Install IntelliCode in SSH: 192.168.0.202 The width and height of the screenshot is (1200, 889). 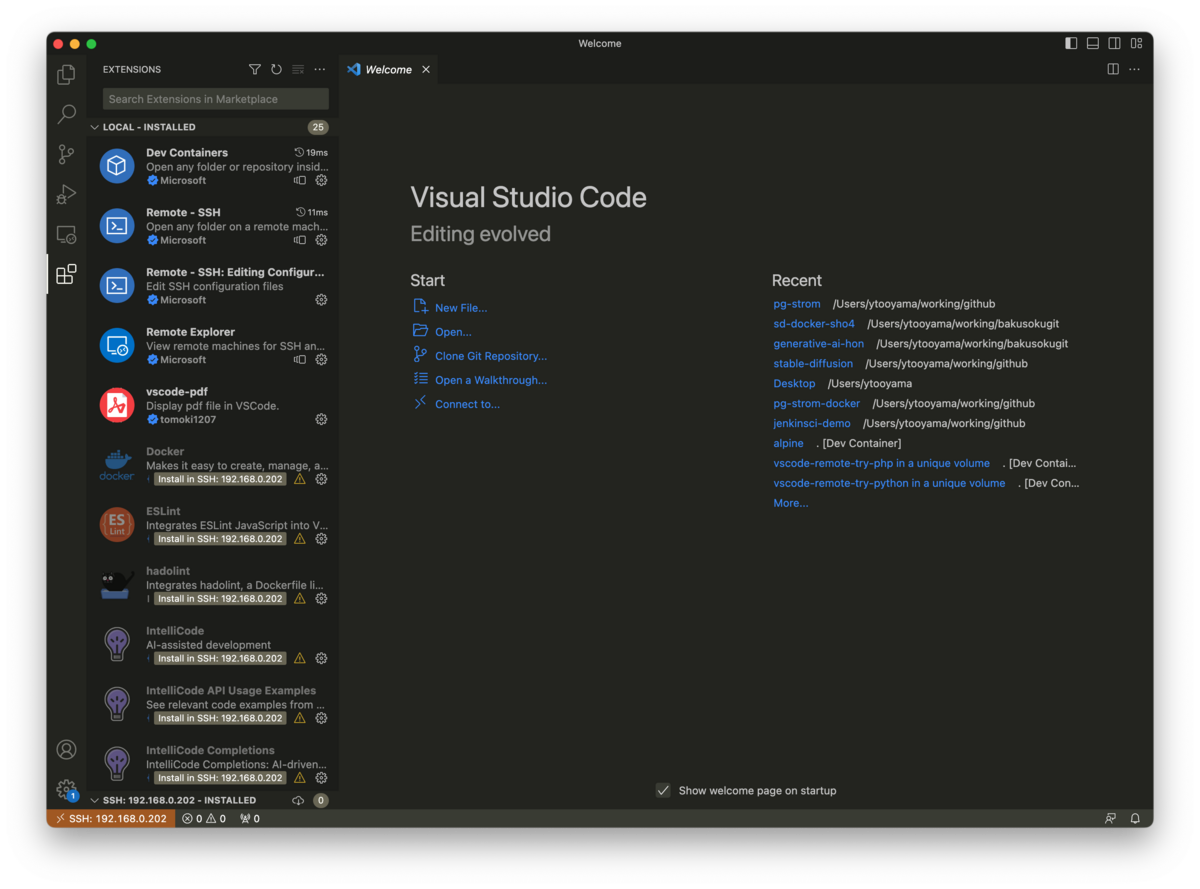click(x=220, y=658)
